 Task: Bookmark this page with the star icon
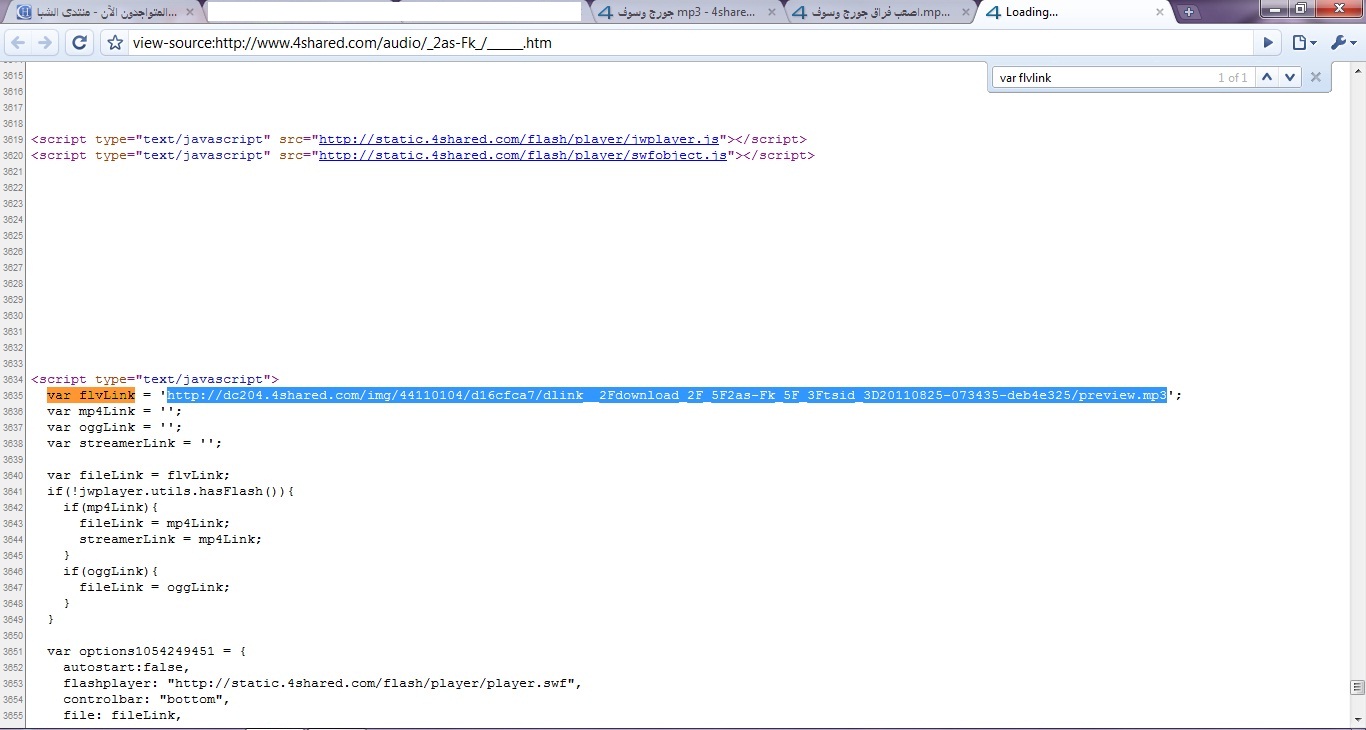click(x=115, y=43)
